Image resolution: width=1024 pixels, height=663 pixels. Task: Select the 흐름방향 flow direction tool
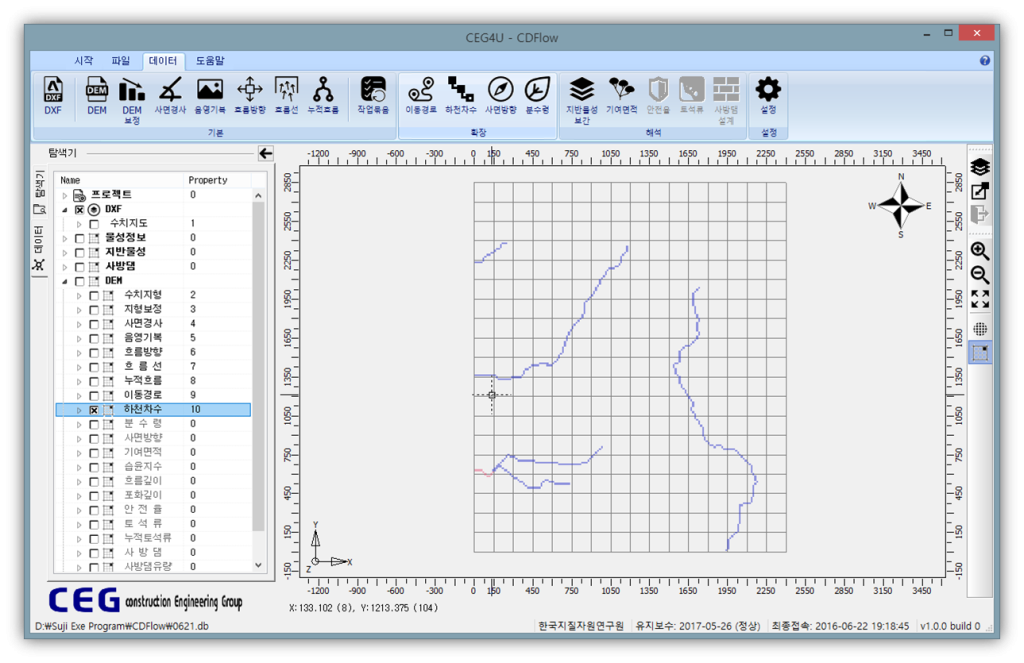coord(249,96)
